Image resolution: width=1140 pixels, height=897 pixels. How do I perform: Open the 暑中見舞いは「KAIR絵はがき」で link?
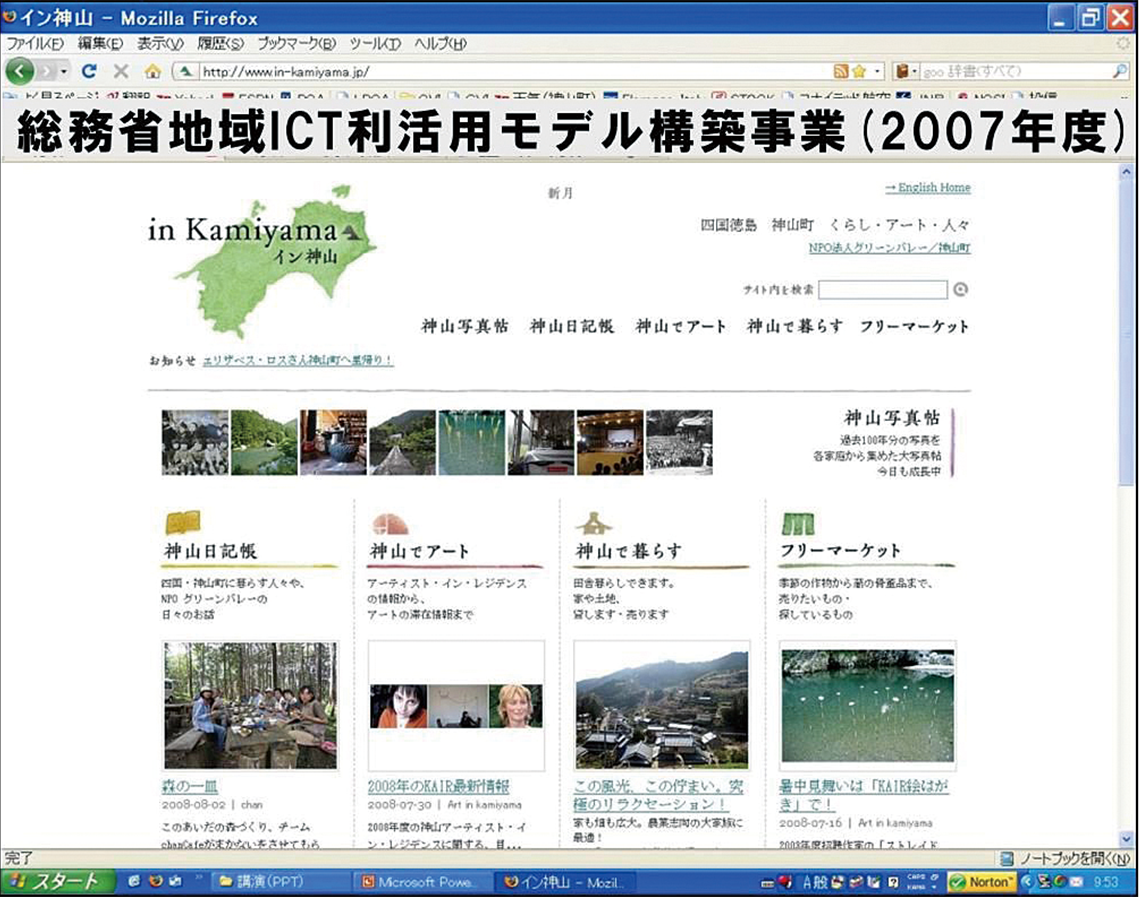(x=864, y=795)
